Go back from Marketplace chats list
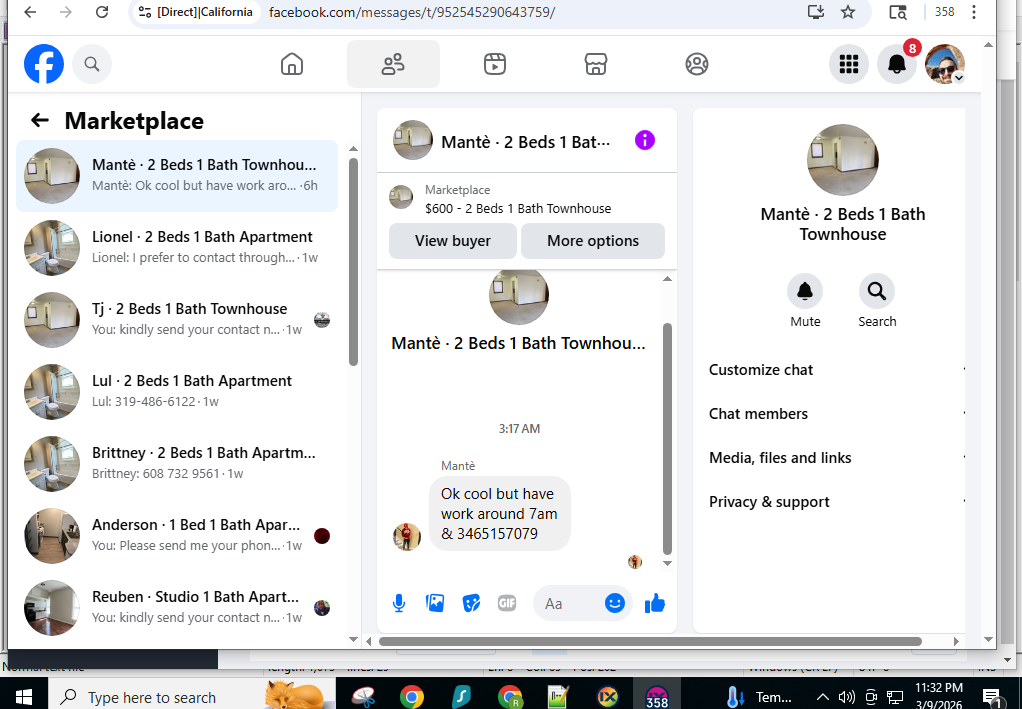 pos(40,120)
